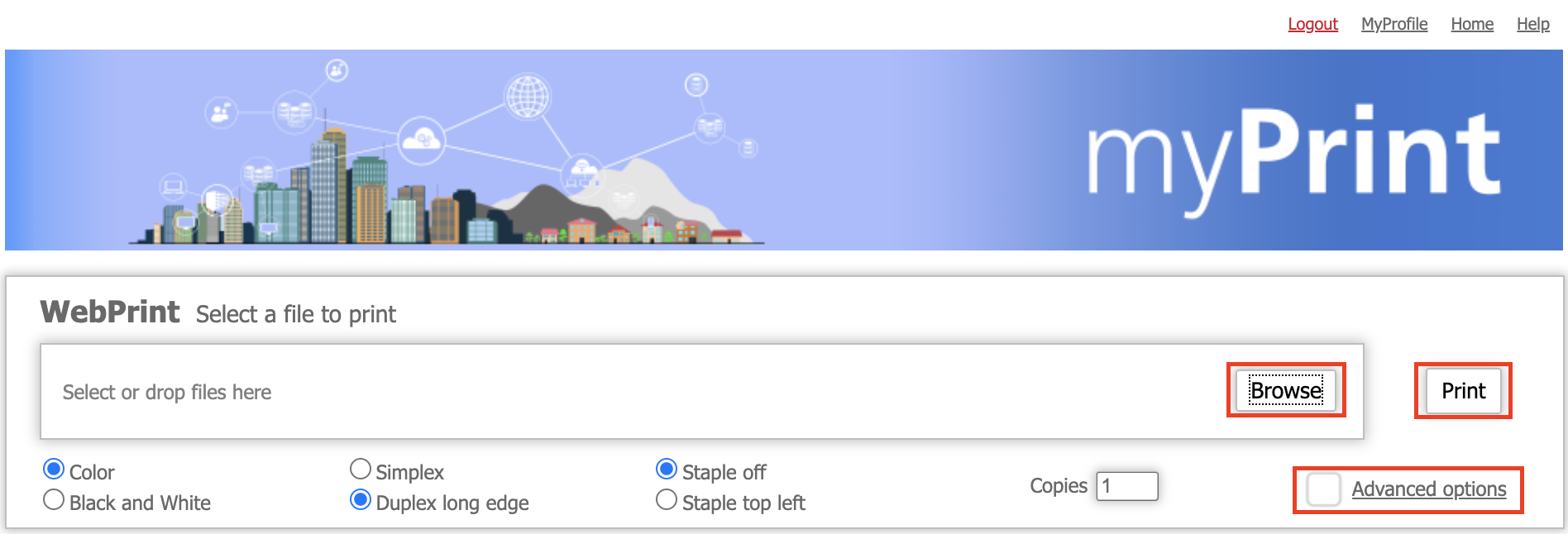
Task: Open the Advanced options link
Action: click(1429, 489)
